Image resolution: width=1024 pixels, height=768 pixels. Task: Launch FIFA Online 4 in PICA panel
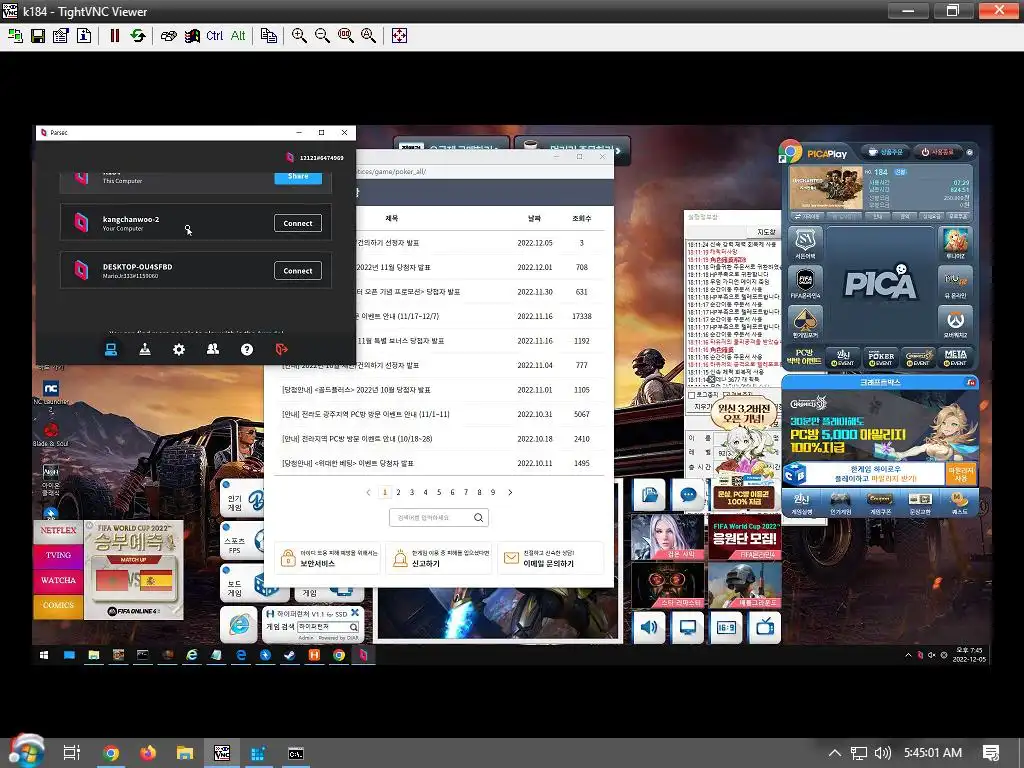[x=805, y=283]
